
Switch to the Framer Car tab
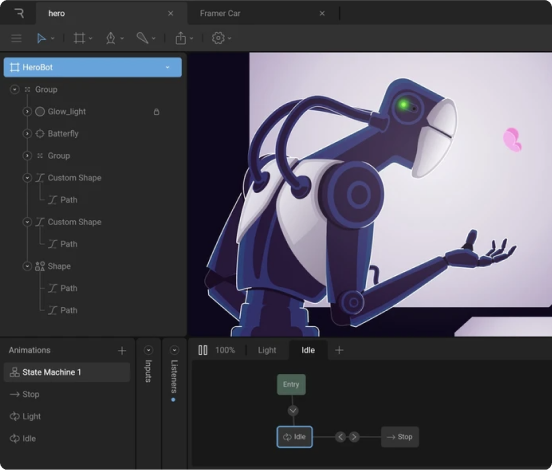(220, 13)
